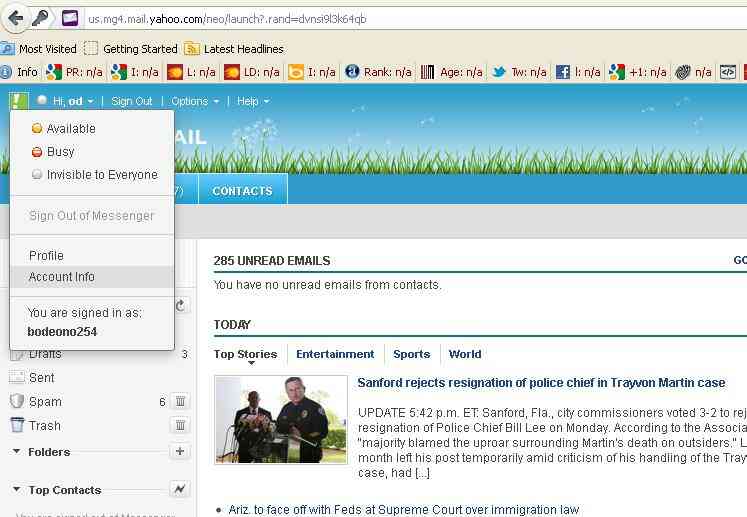The image size is (747, 517).
Task: Collapse the Folders section
Action: click(17, 452)
